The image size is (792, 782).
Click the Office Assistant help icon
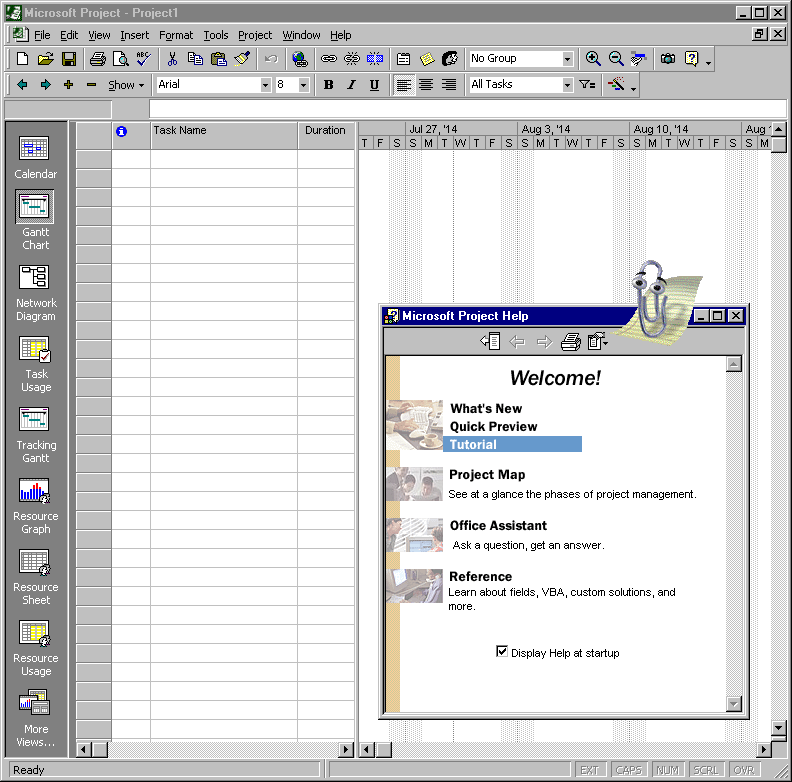pos(691,59)
